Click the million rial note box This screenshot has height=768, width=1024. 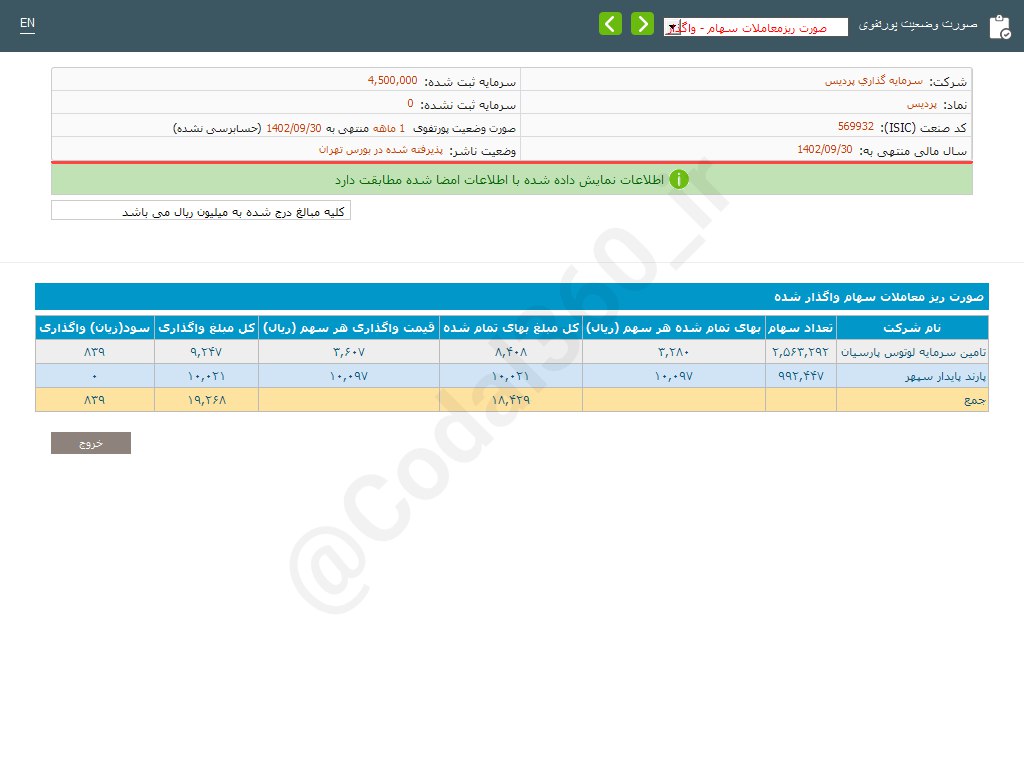click(x=201, y=211)
